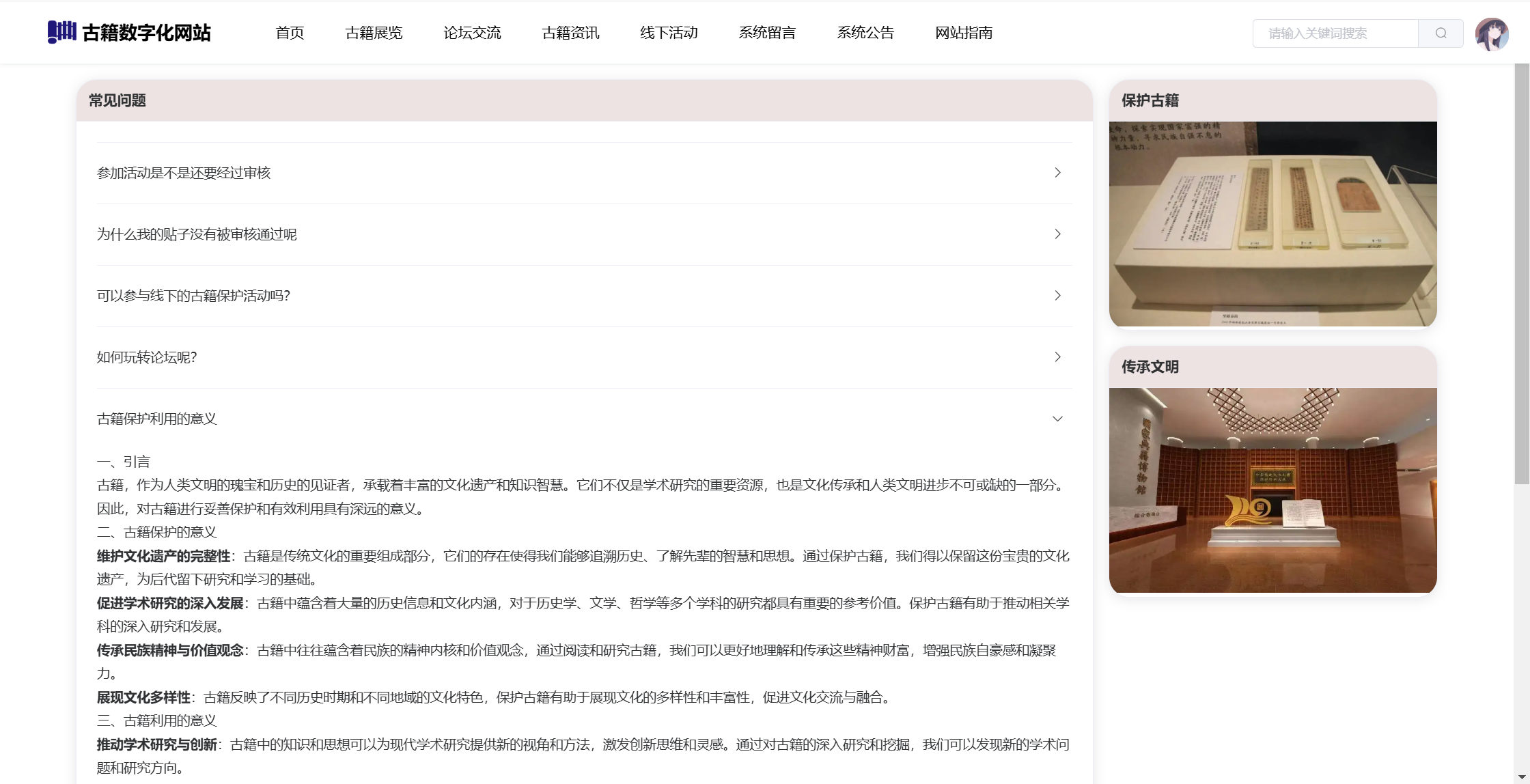The height and width of the screenshot is (784, 1530).
Task: Expand chevron for 可以参与线下的古籍保护活动吗
Action: click(x=1057, y=296)
